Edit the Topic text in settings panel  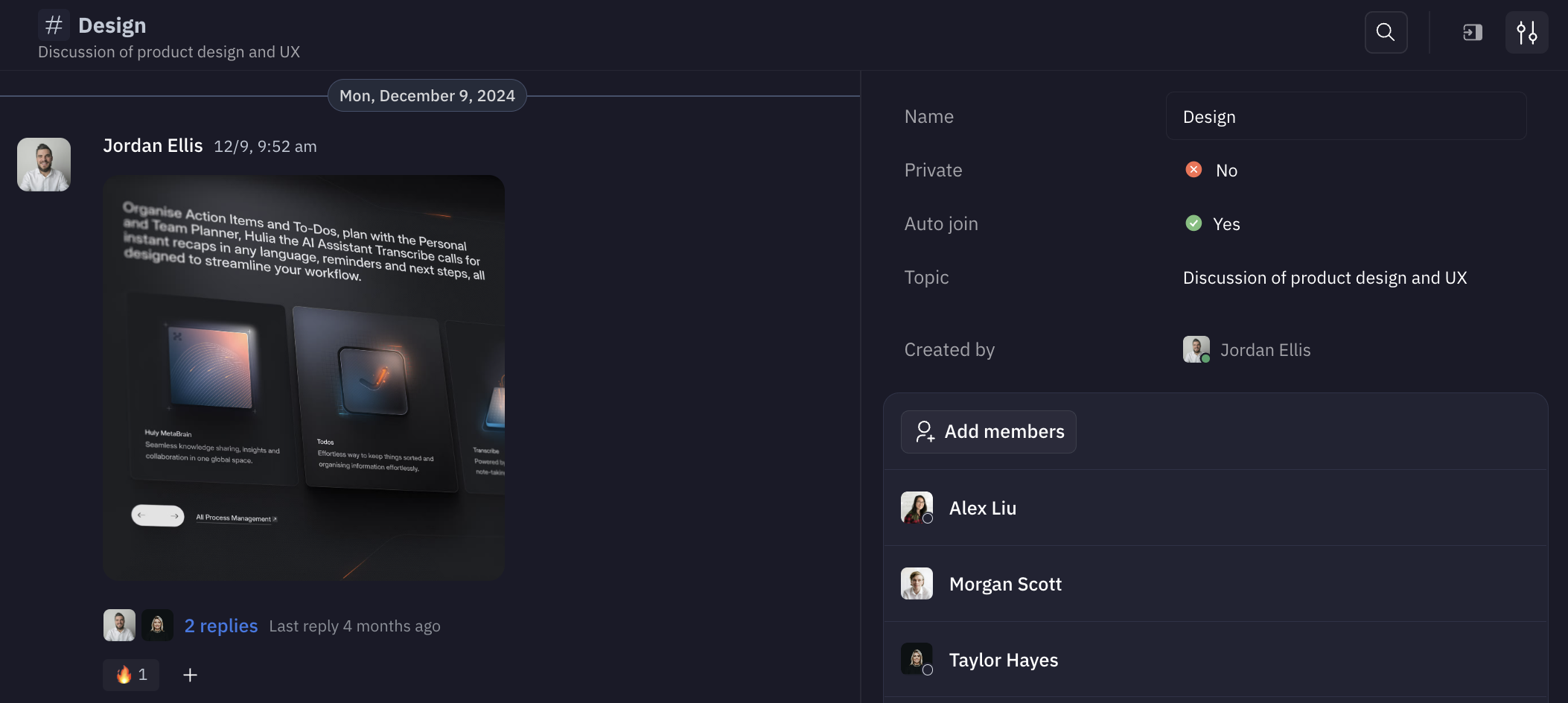tap(1325, 278)
